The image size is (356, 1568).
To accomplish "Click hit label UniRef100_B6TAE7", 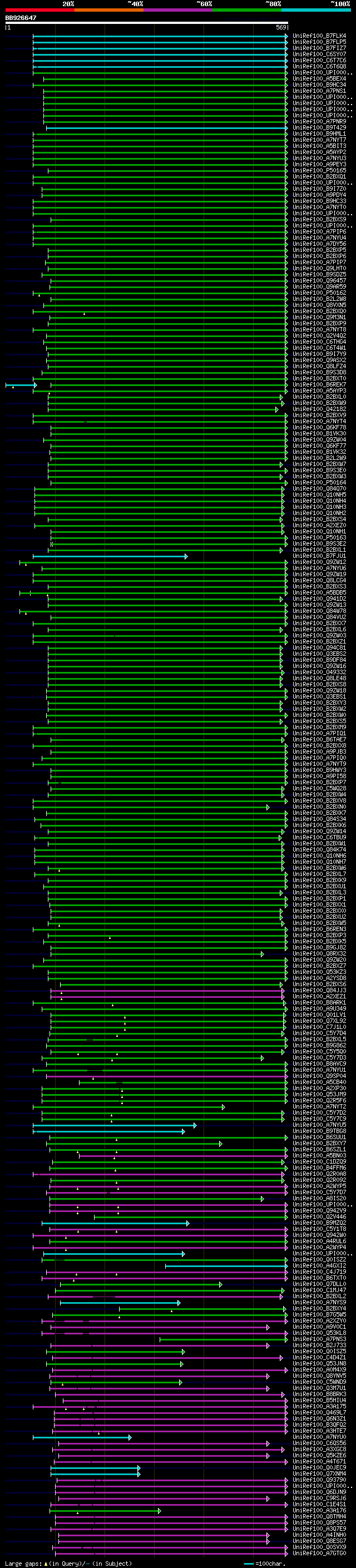I will 319,740.
